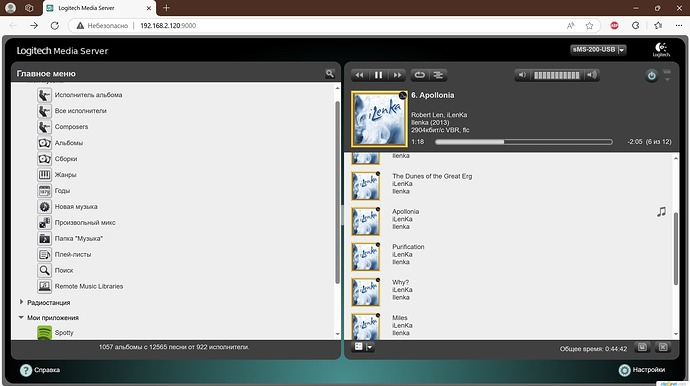This screenshot has width=690, height=386.
Task: Click the 6. Apollonia title link
Action: (433, 95)
